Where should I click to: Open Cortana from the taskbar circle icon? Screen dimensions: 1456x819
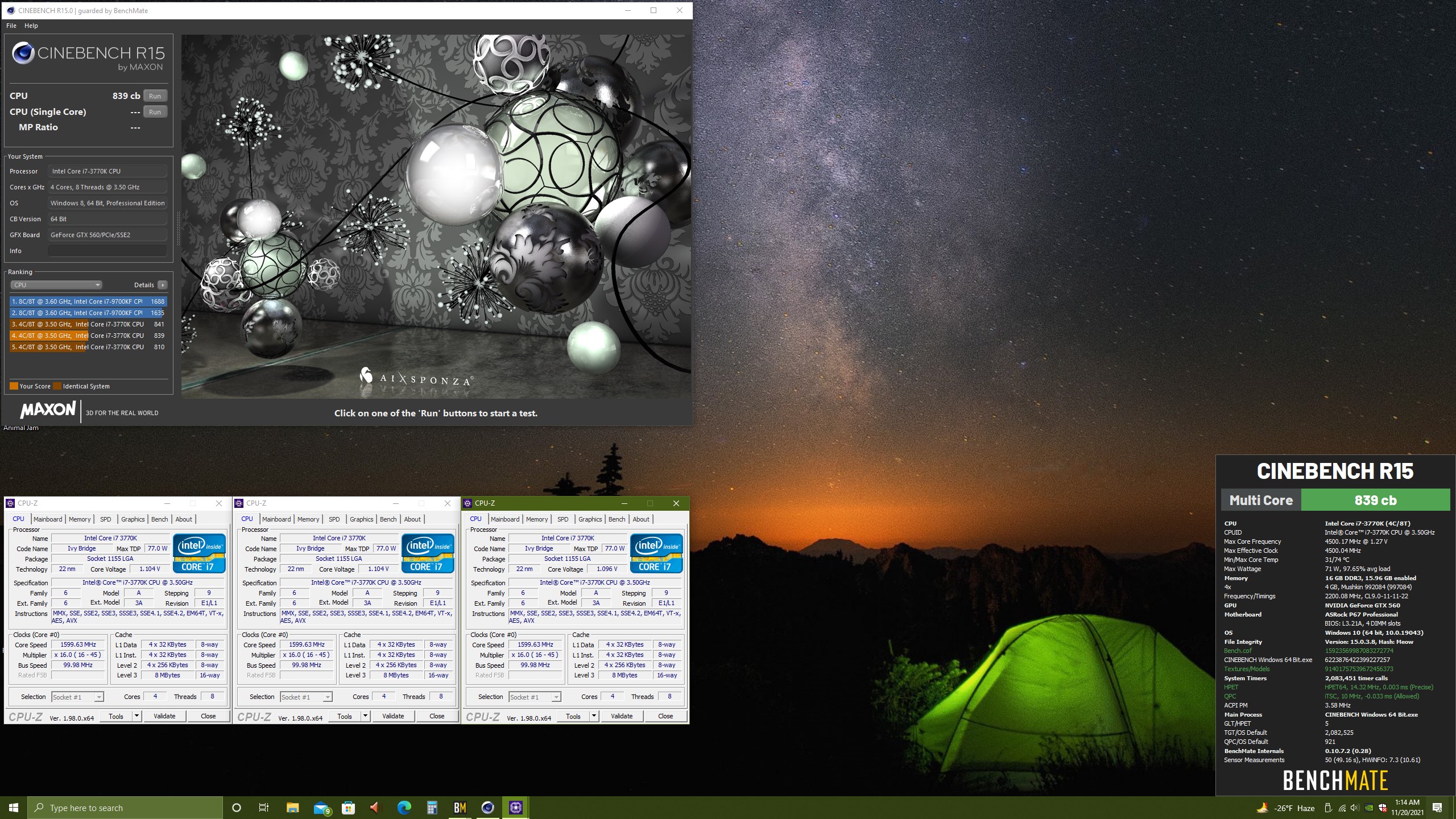(x=237, y=808)
